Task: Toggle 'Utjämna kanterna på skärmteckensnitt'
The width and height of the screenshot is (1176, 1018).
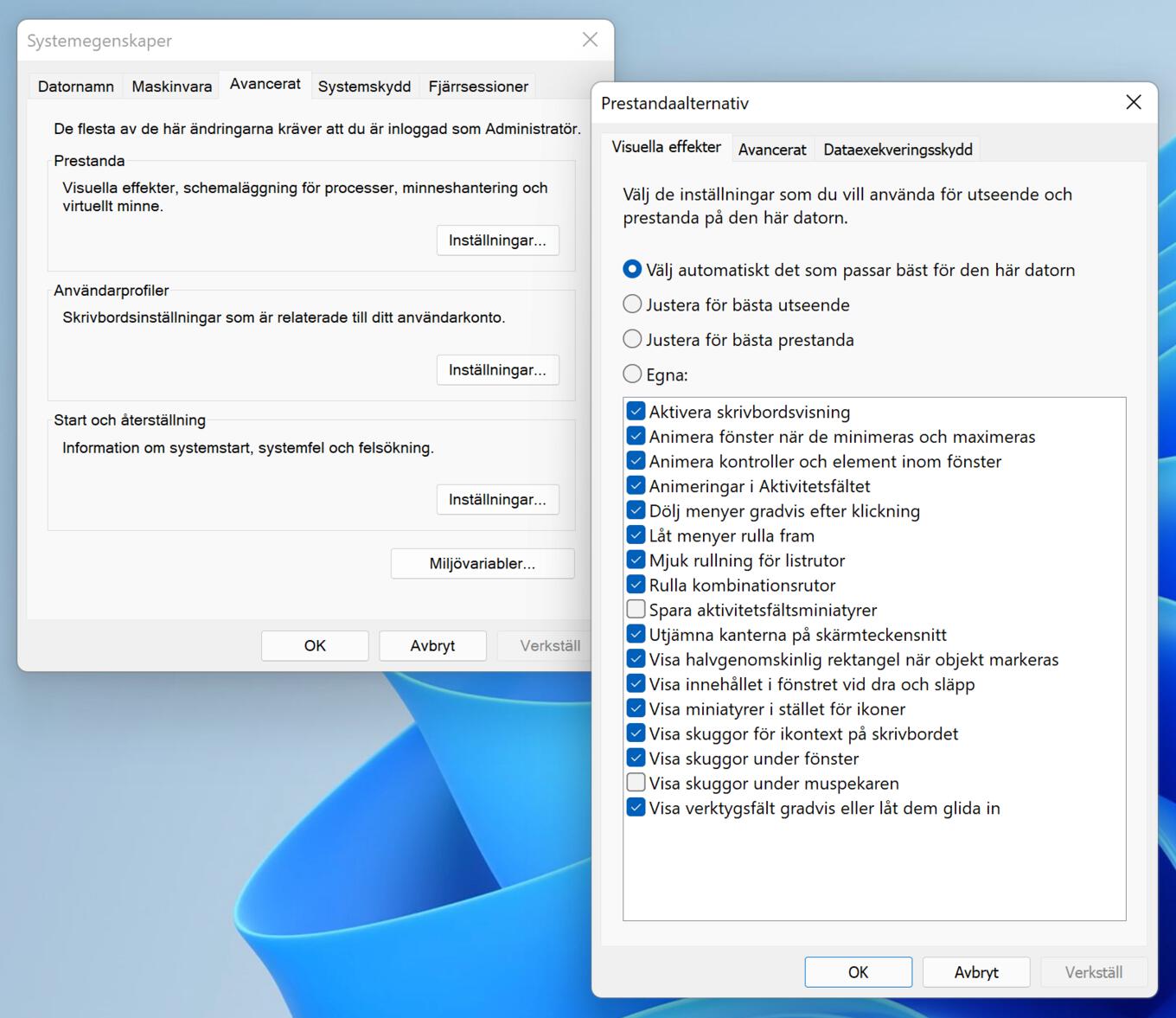Action: click(x=636, y=635)
